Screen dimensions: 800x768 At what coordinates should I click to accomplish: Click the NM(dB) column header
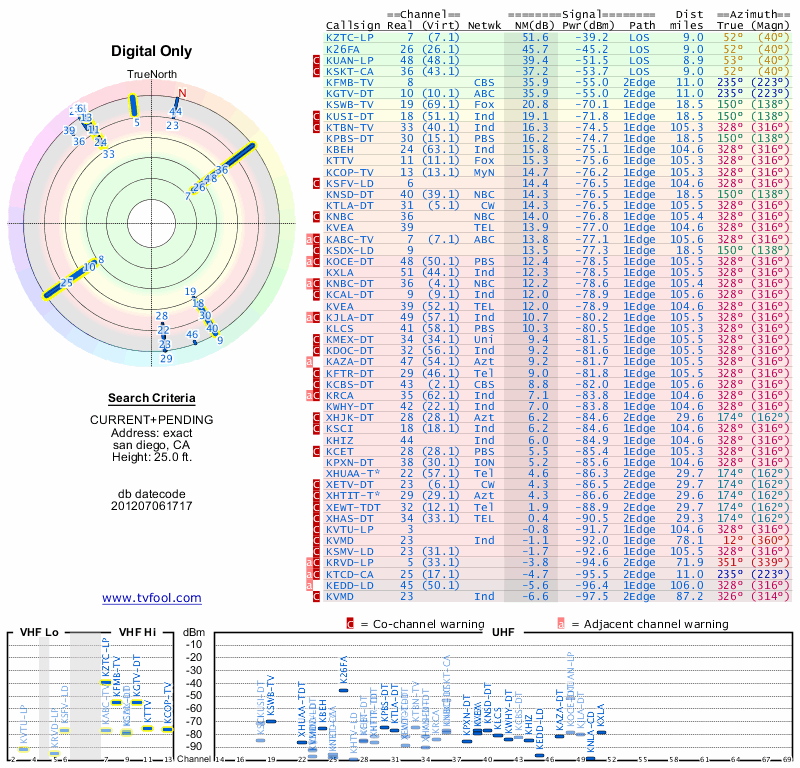535,26
